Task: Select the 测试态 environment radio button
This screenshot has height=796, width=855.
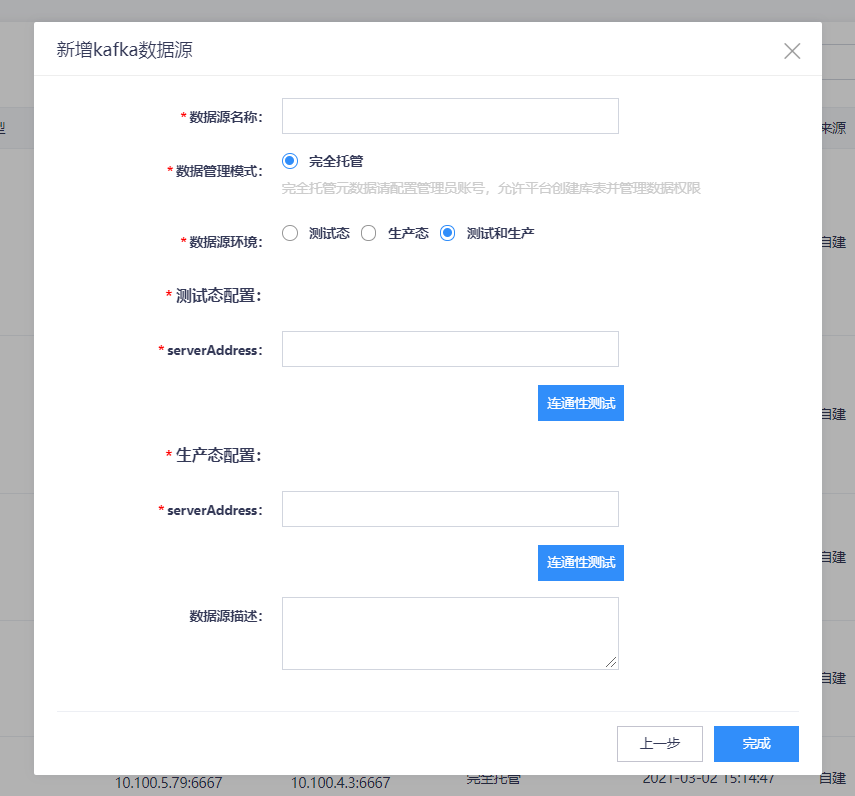Action: (x=290, y=233)
